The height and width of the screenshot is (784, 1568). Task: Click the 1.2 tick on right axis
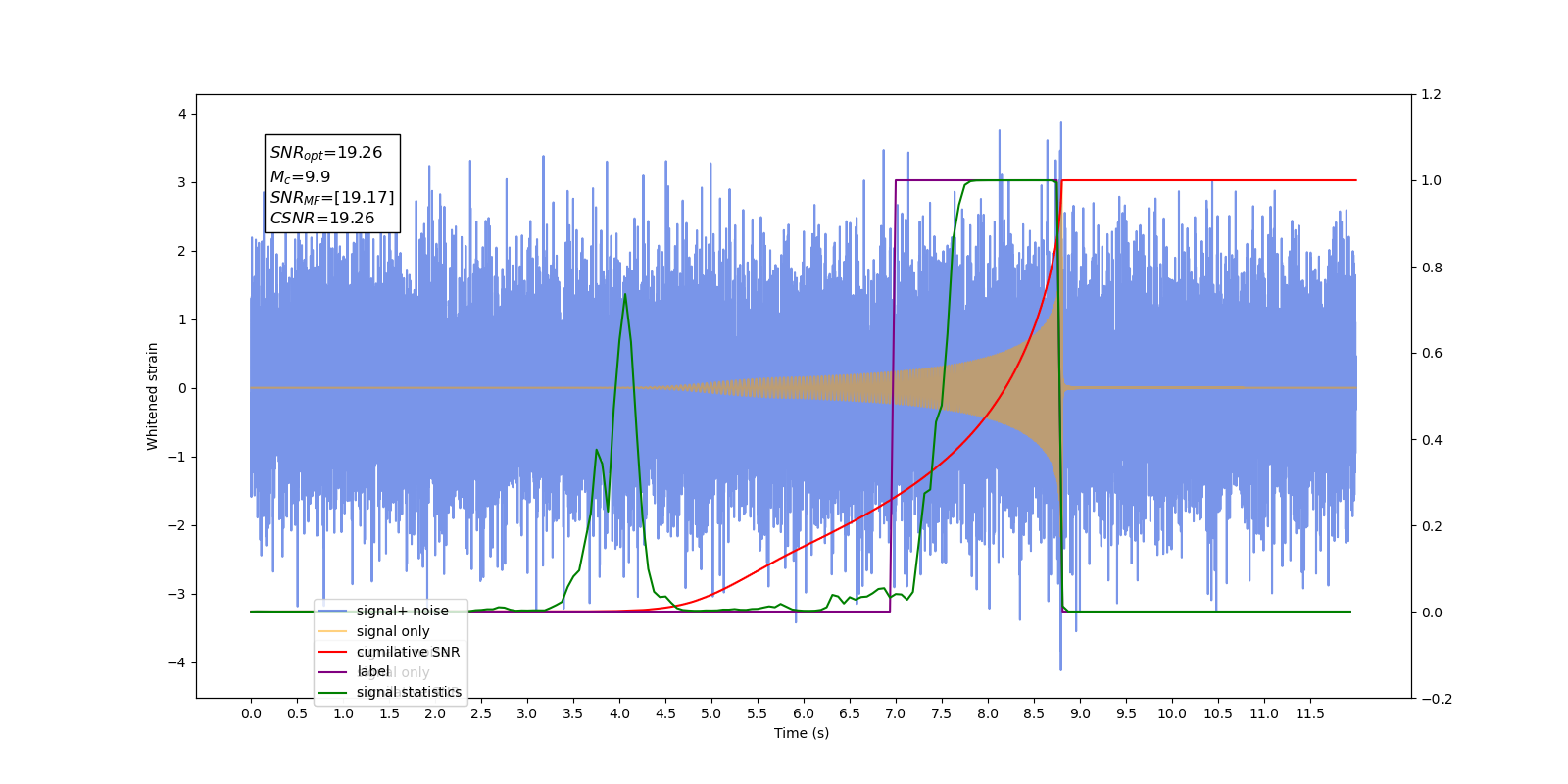1431,95
